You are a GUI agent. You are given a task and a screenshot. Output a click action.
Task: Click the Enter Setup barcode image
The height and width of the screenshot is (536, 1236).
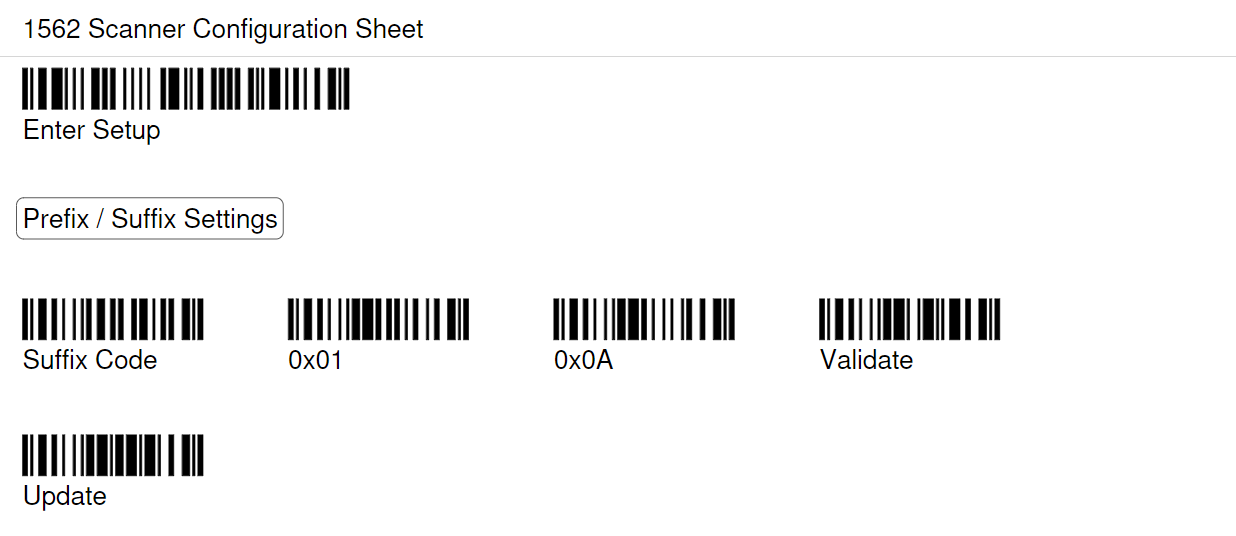(186, 89)
